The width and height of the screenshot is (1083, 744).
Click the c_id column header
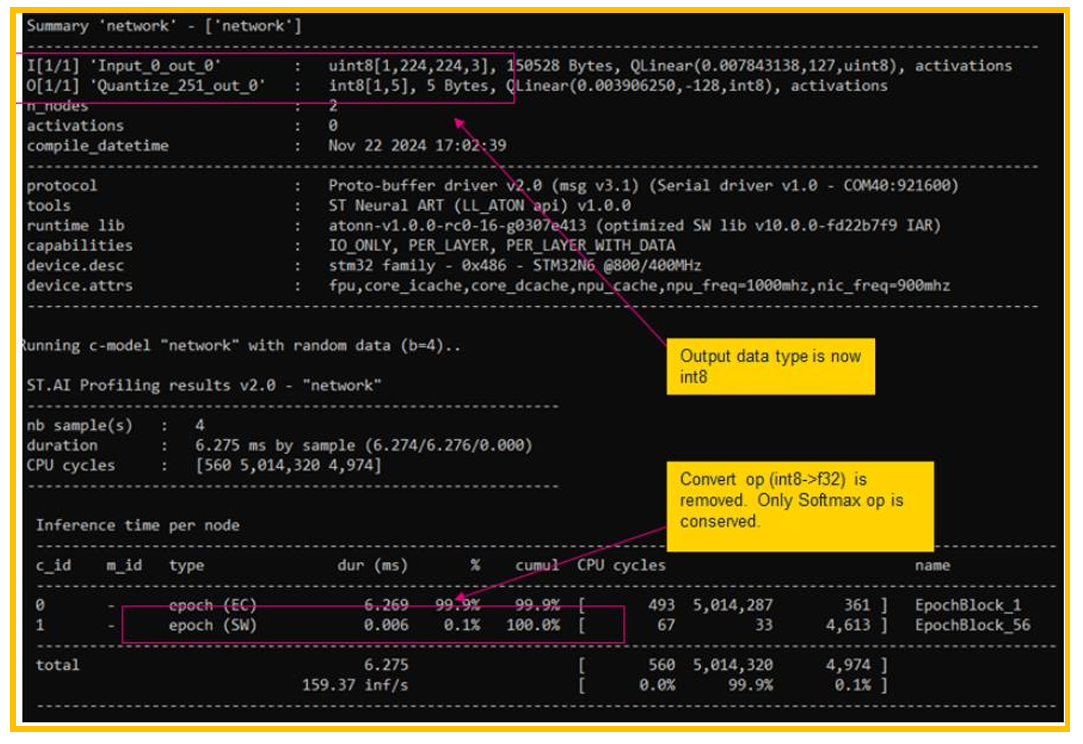(53, 566)
